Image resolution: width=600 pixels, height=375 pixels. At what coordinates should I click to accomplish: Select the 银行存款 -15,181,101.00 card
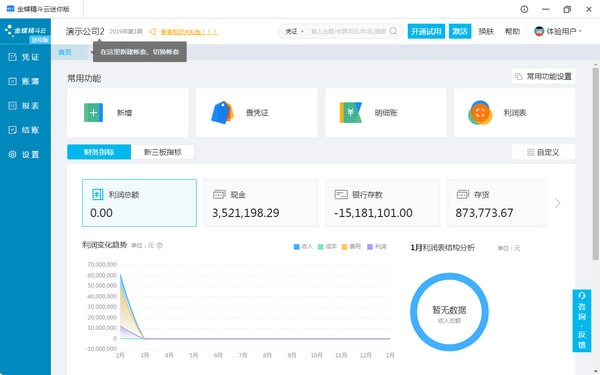(x=383, y=203)
